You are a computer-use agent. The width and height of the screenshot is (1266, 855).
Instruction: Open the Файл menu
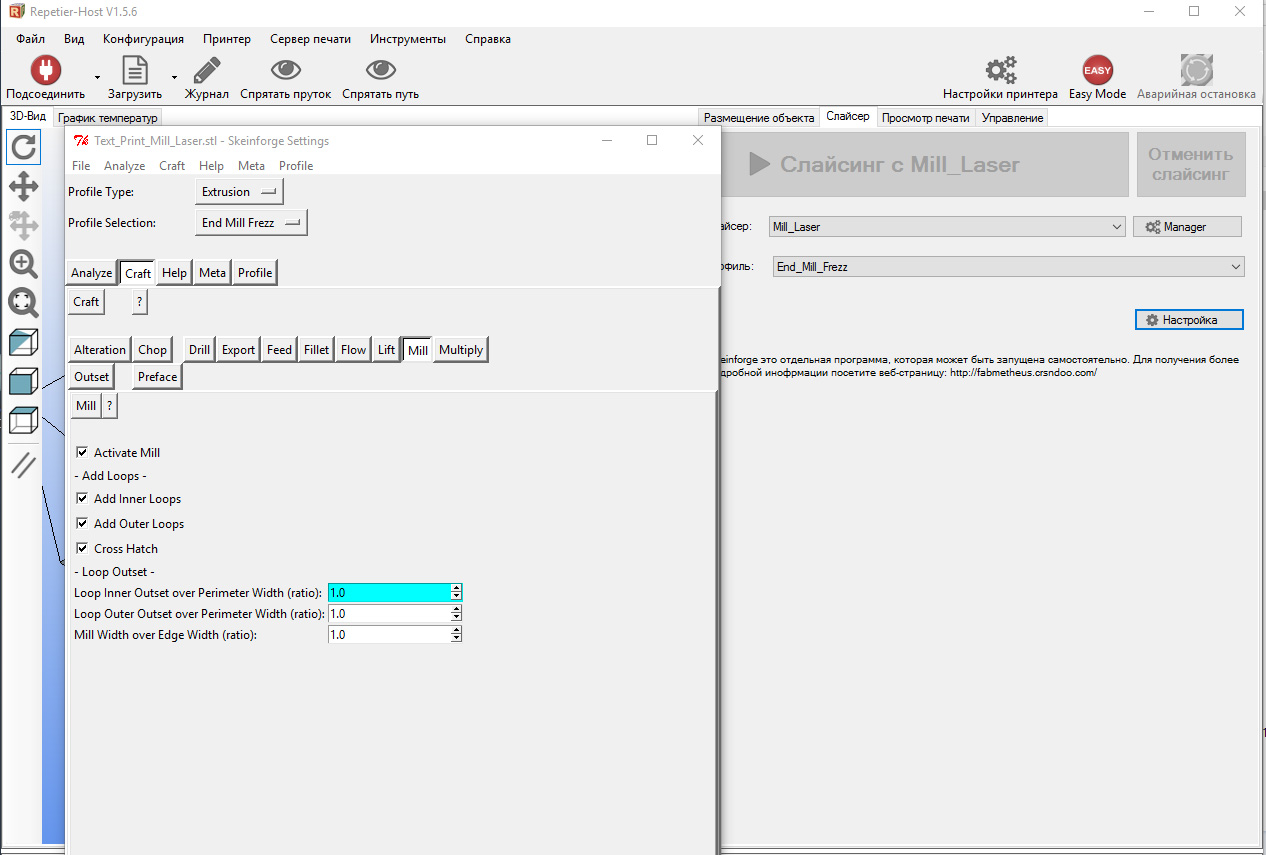click(30, 39)
